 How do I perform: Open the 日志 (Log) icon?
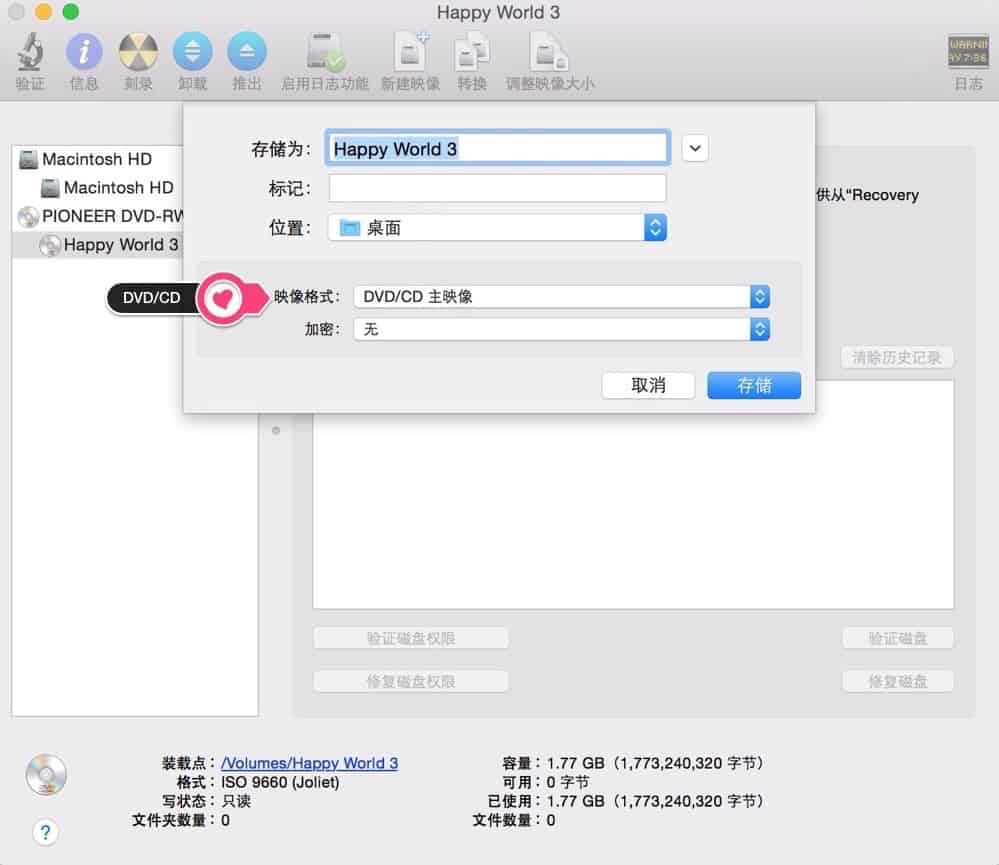pos(967,52)
